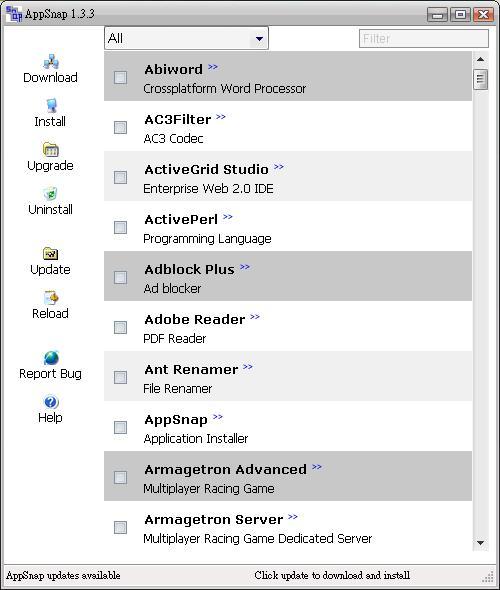
Task: Select the Armagetron Advanced checkbox
Action: pyautogui.click(x=120, y=477)
